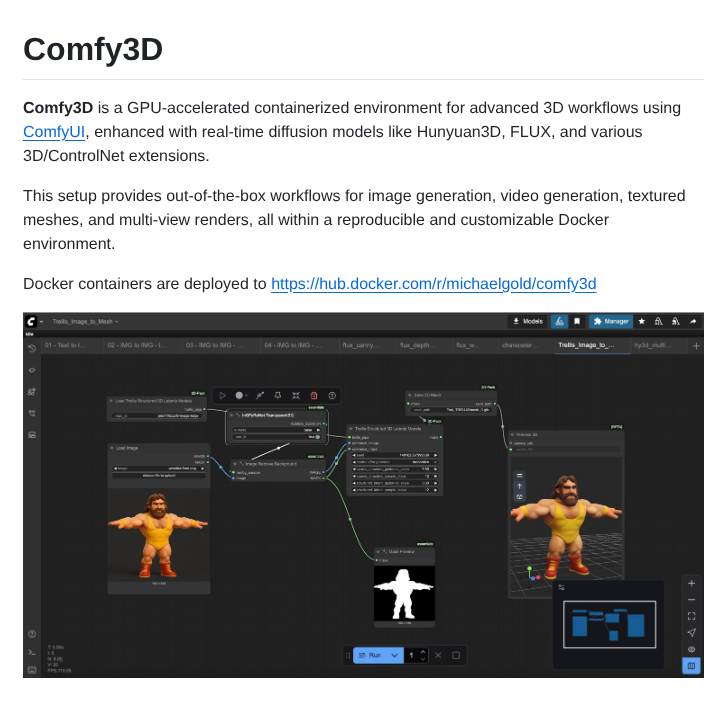The image size is (704, 703).
Task: Open the Run button dropdown chevron
Action: (x=395, y=655)
